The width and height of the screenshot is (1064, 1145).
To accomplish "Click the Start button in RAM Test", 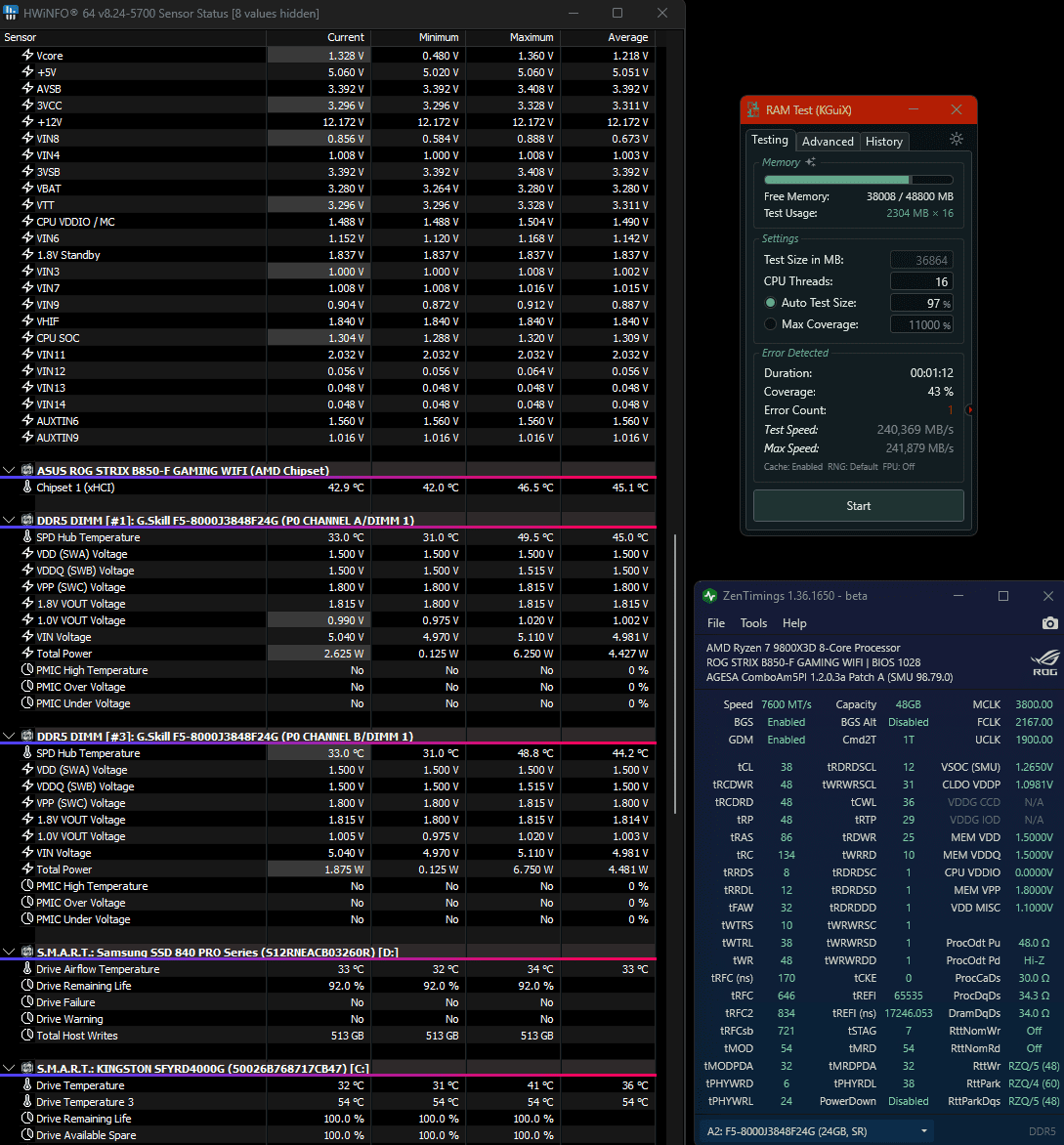I will tap(858, 506).
